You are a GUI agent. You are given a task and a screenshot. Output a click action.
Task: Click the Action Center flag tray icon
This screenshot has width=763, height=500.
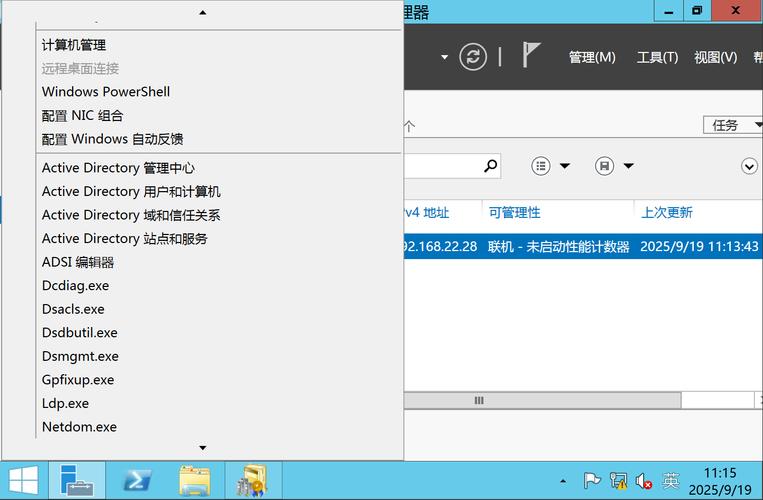click(x=592, y=481)
